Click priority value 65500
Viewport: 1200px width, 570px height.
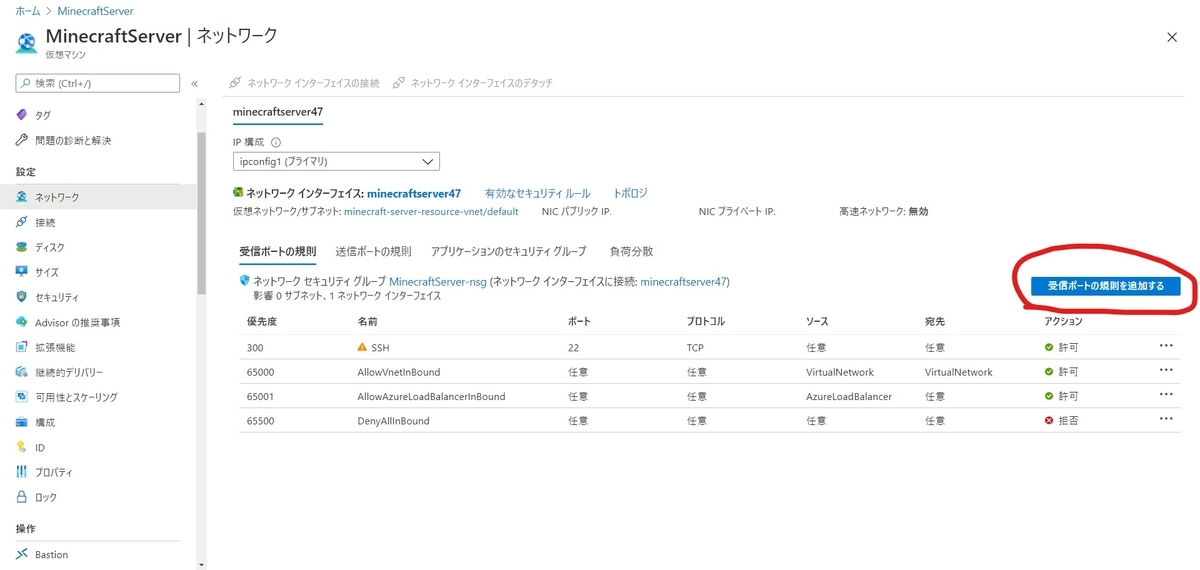(260, 421)
